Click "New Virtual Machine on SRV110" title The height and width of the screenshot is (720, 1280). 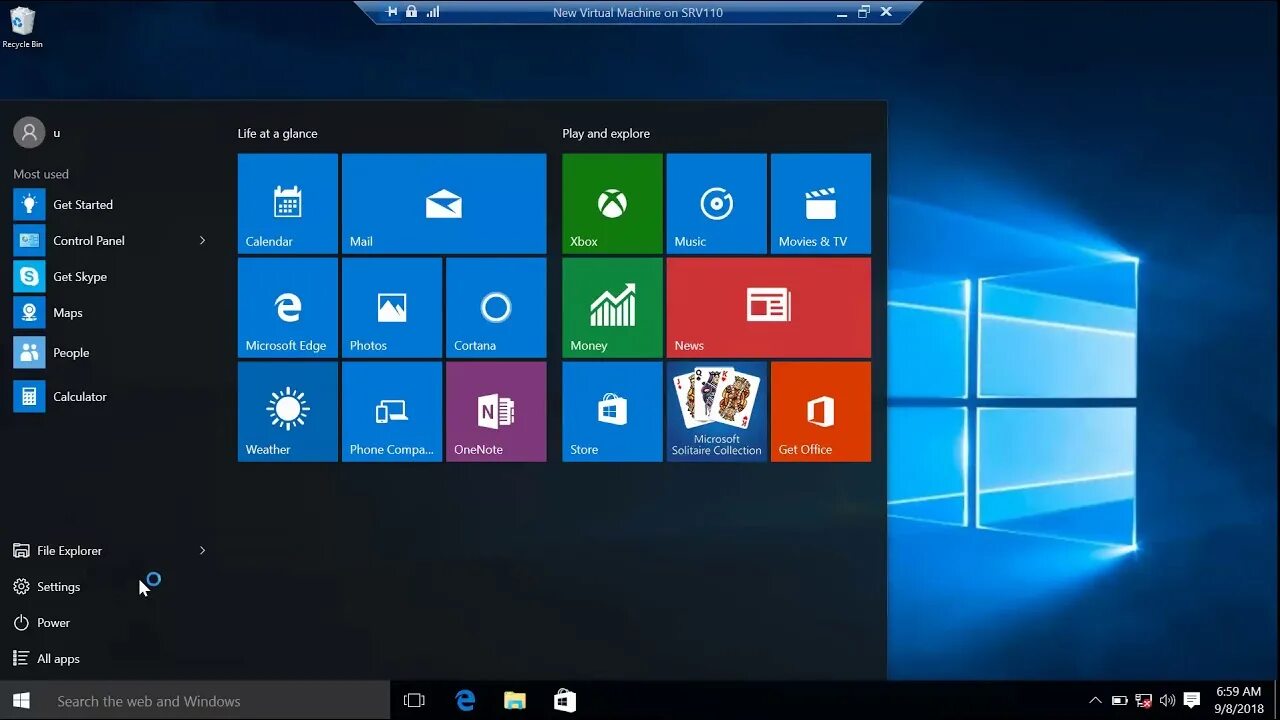[638, 13]
